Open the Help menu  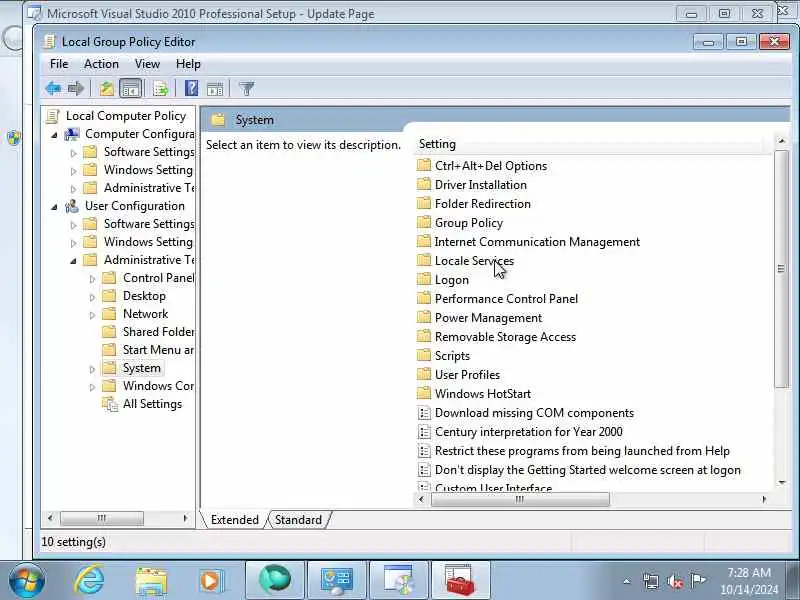(188, 64)
